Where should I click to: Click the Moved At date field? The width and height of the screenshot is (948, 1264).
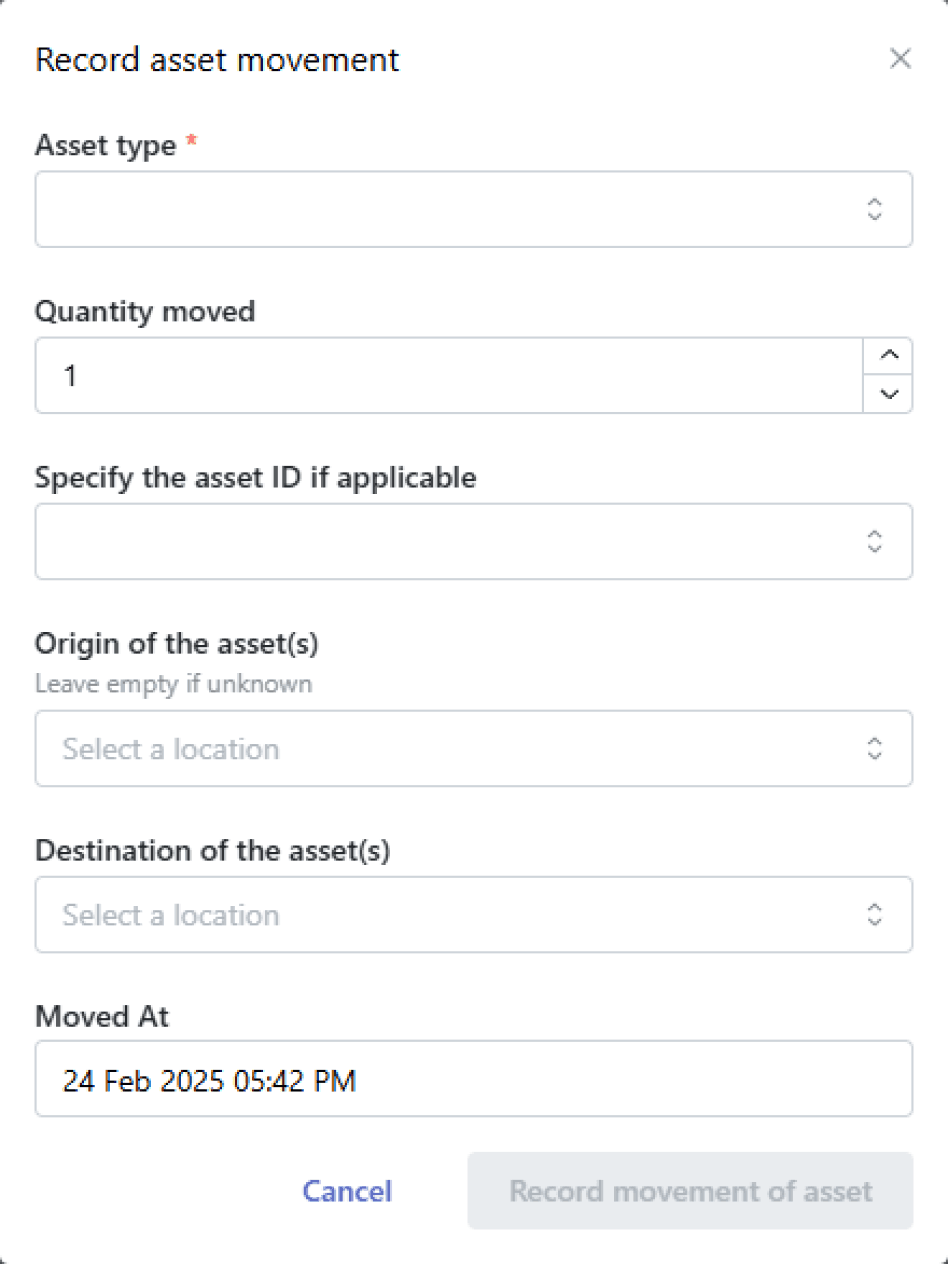[x=474, y=1079]
